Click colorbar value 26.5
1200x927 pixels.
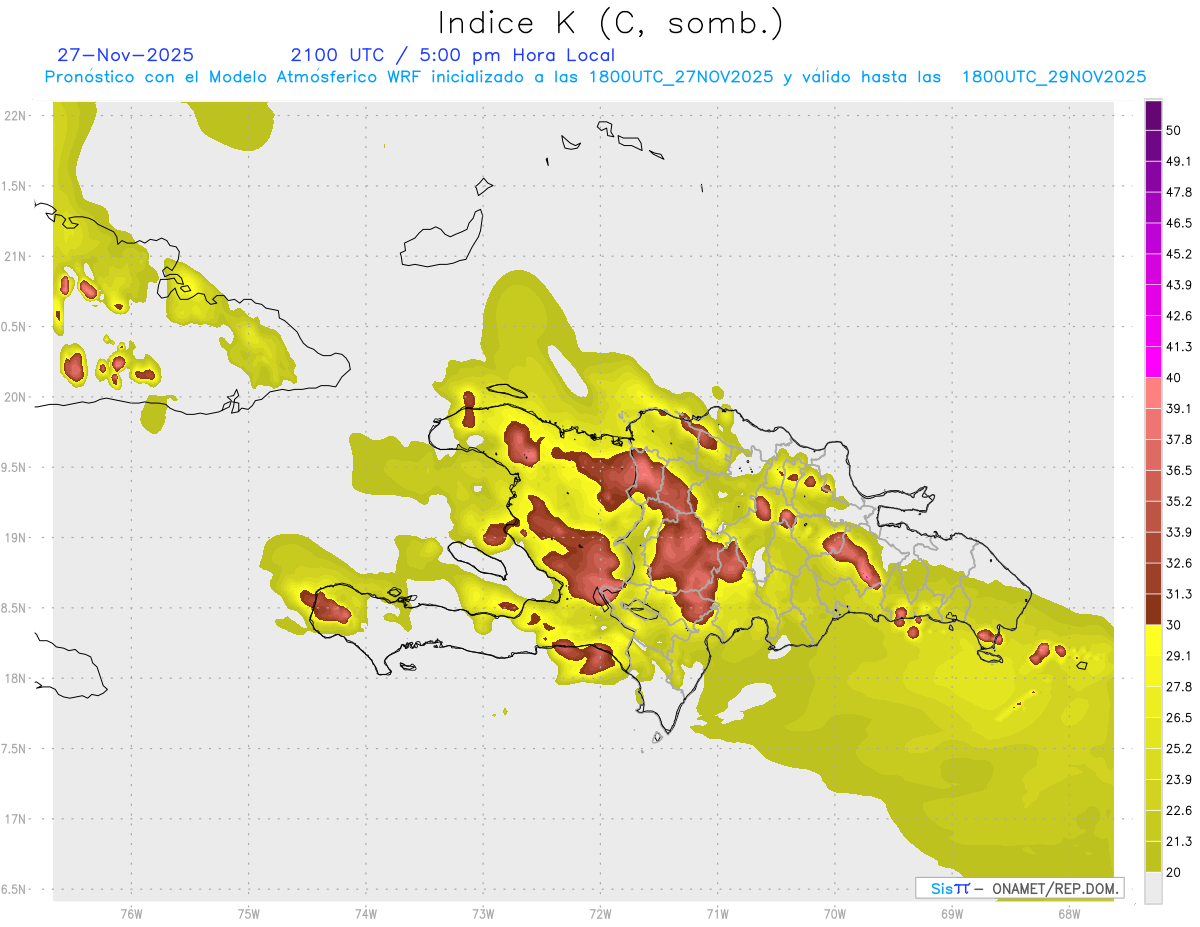click(x=1179, y=718)
